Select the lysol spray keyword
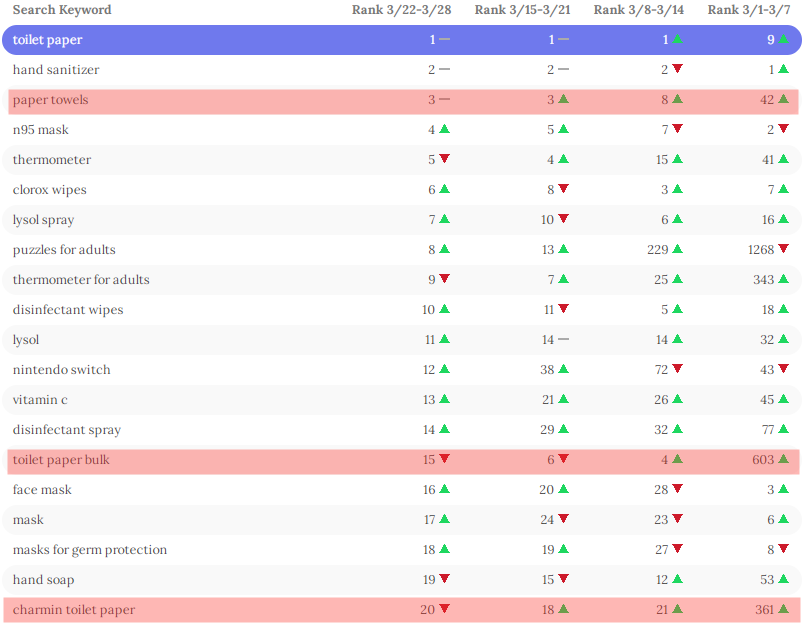 (43, 219)
